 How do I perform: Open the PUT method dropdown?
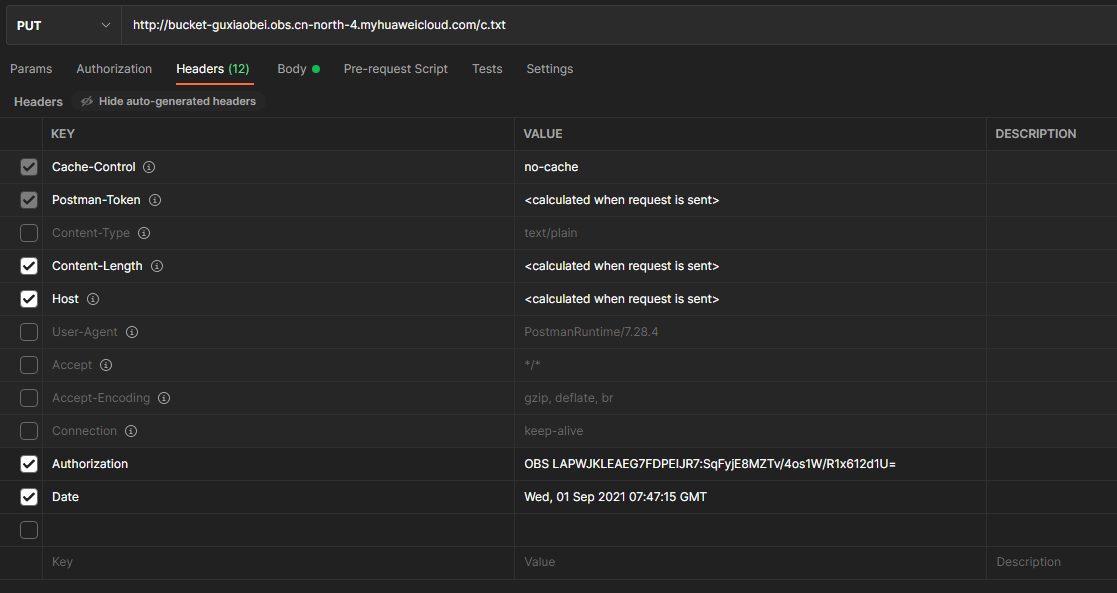[64, 25]
